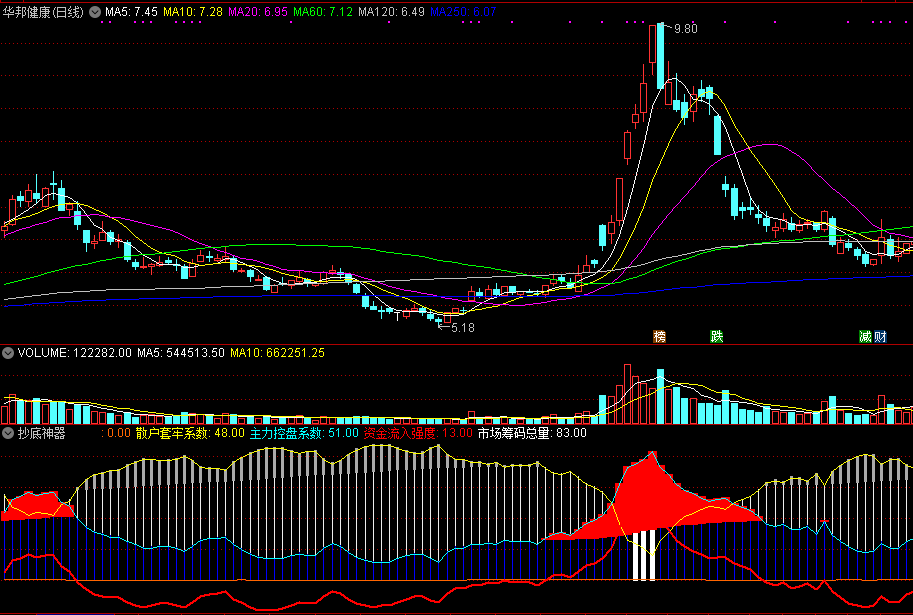Select the green MA60: 7.12 label
Image resolution: width=913 pixels, height=615 pixels.
click(323, 12)
